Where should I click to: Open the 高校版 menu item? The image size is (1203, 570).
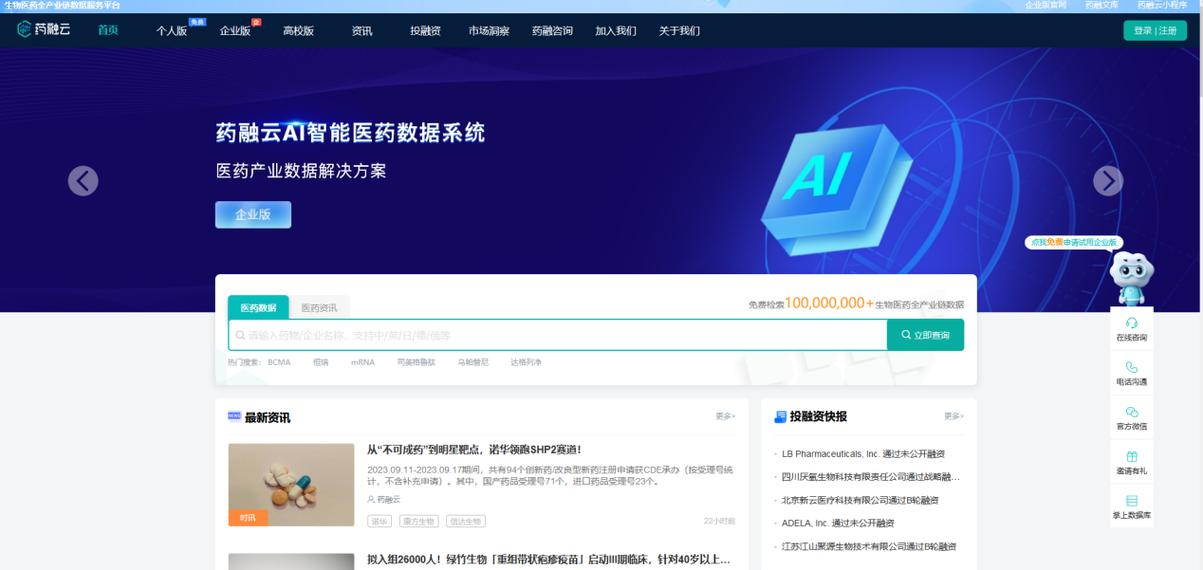pos(298,31)
